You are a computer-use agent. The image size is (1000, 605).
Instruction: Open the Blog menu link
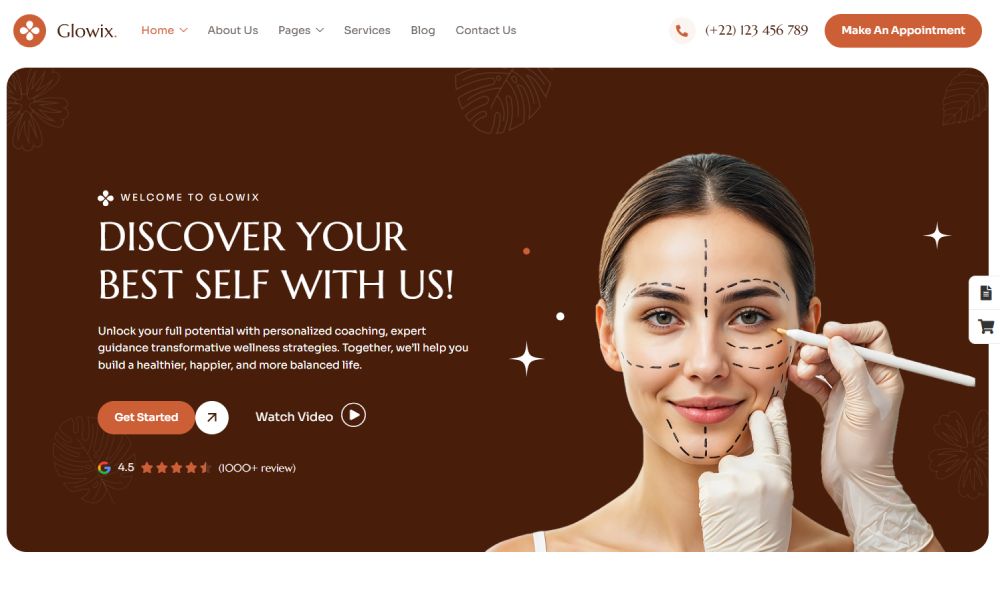(x=423, y=30)
